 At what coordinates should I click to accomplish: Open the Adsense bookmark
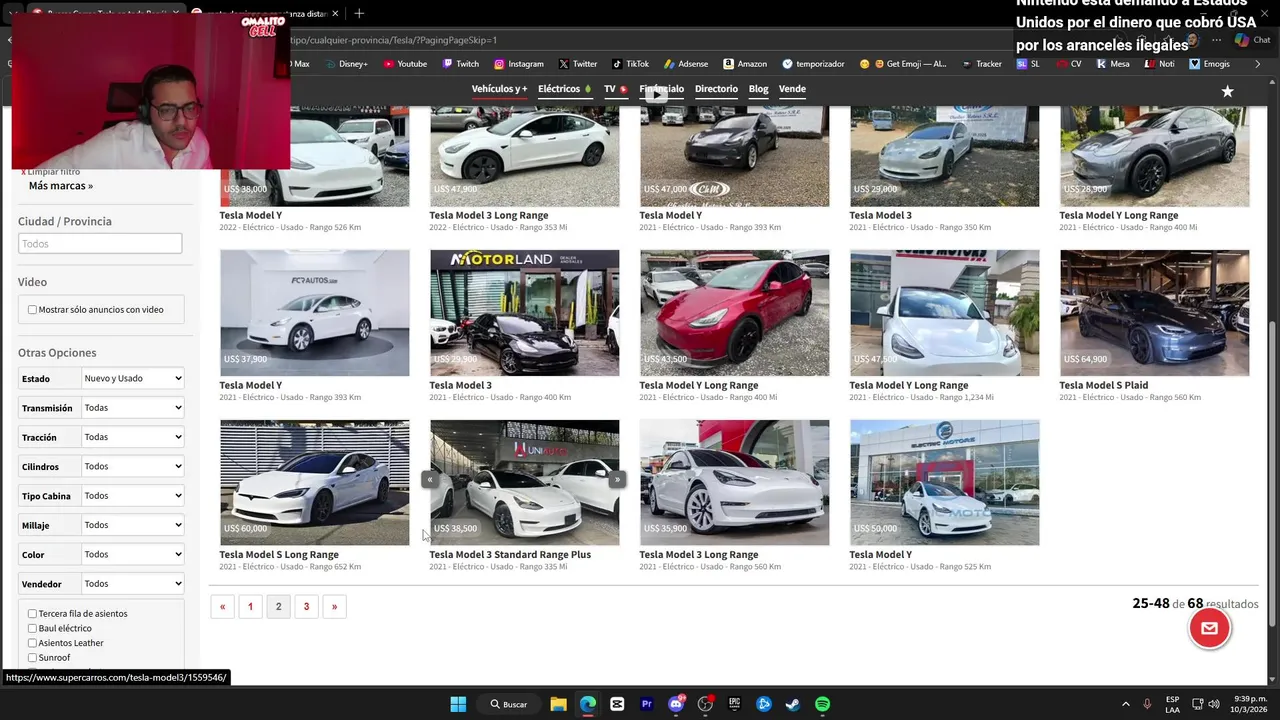pyautogui.click(x=686, y=64)
